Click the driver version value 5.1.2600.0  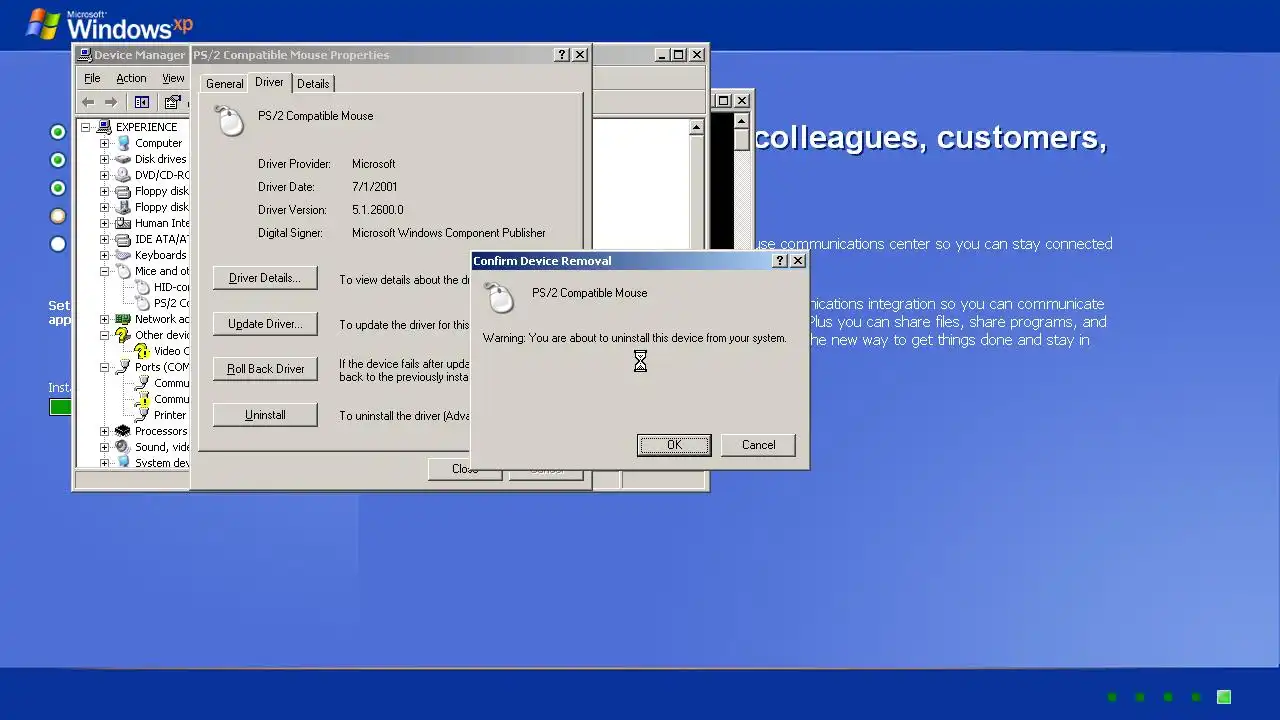378,210
